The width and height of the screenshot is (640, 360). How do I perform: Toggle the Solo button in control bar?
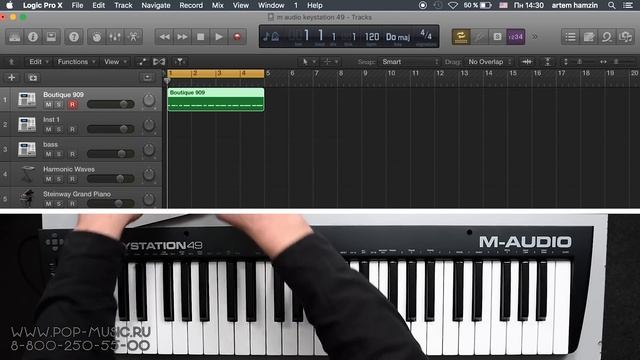497,37
